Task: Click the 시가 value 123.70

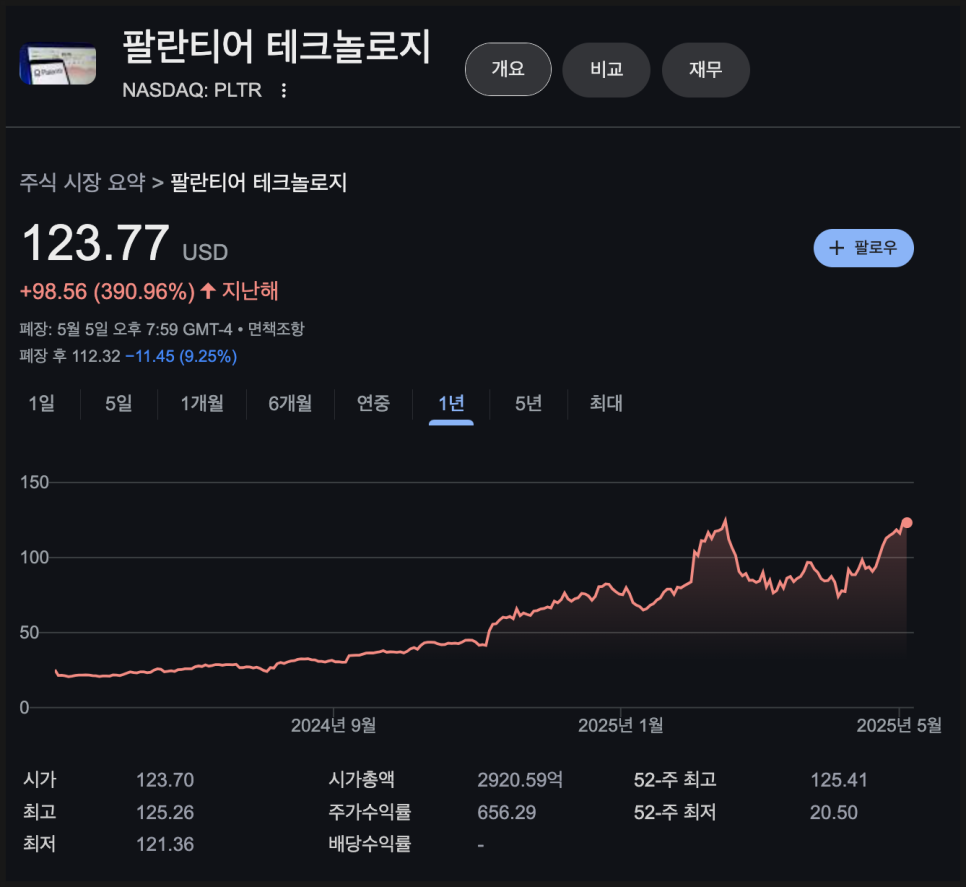Action: point(165,780)
